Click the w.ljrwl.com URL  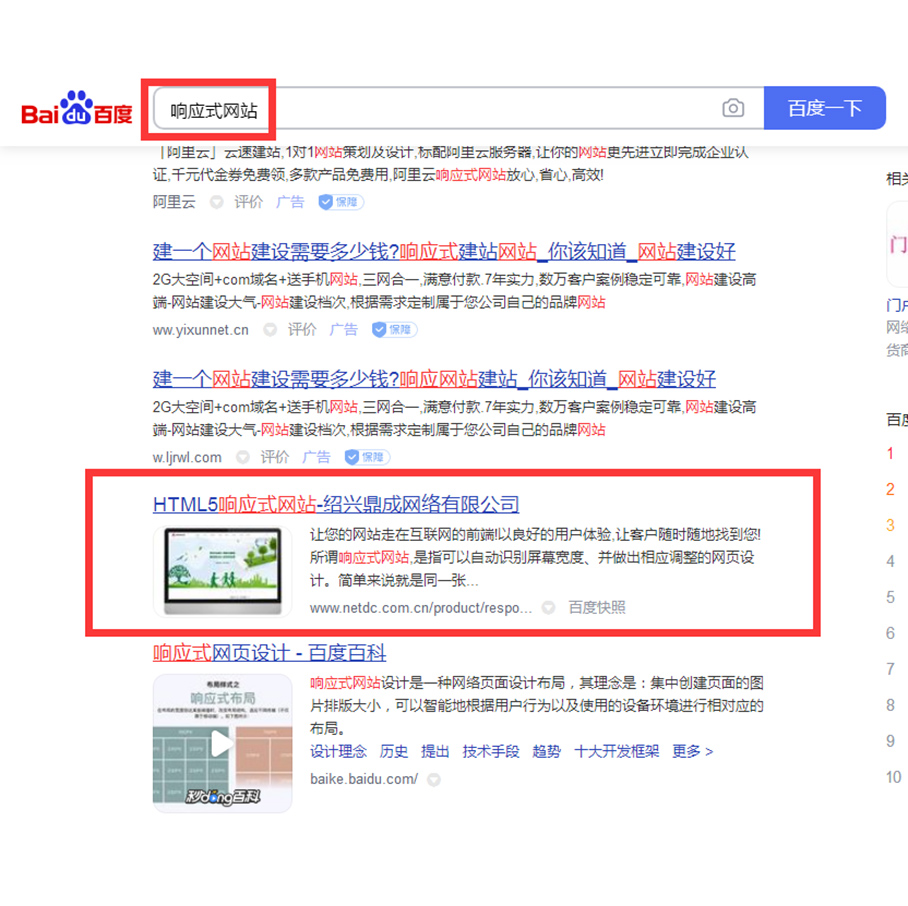click(x=187, y=457)
